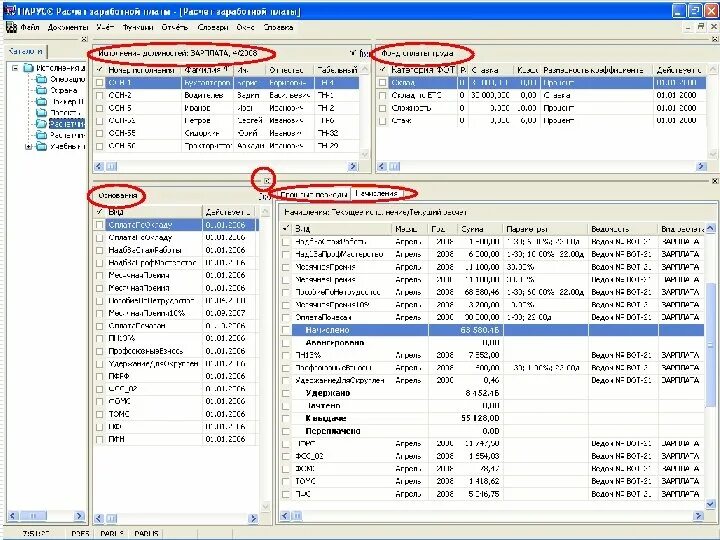Switch to the tab left of Начисления
This screenshot has width=720, height=540.
coord(314,195)
